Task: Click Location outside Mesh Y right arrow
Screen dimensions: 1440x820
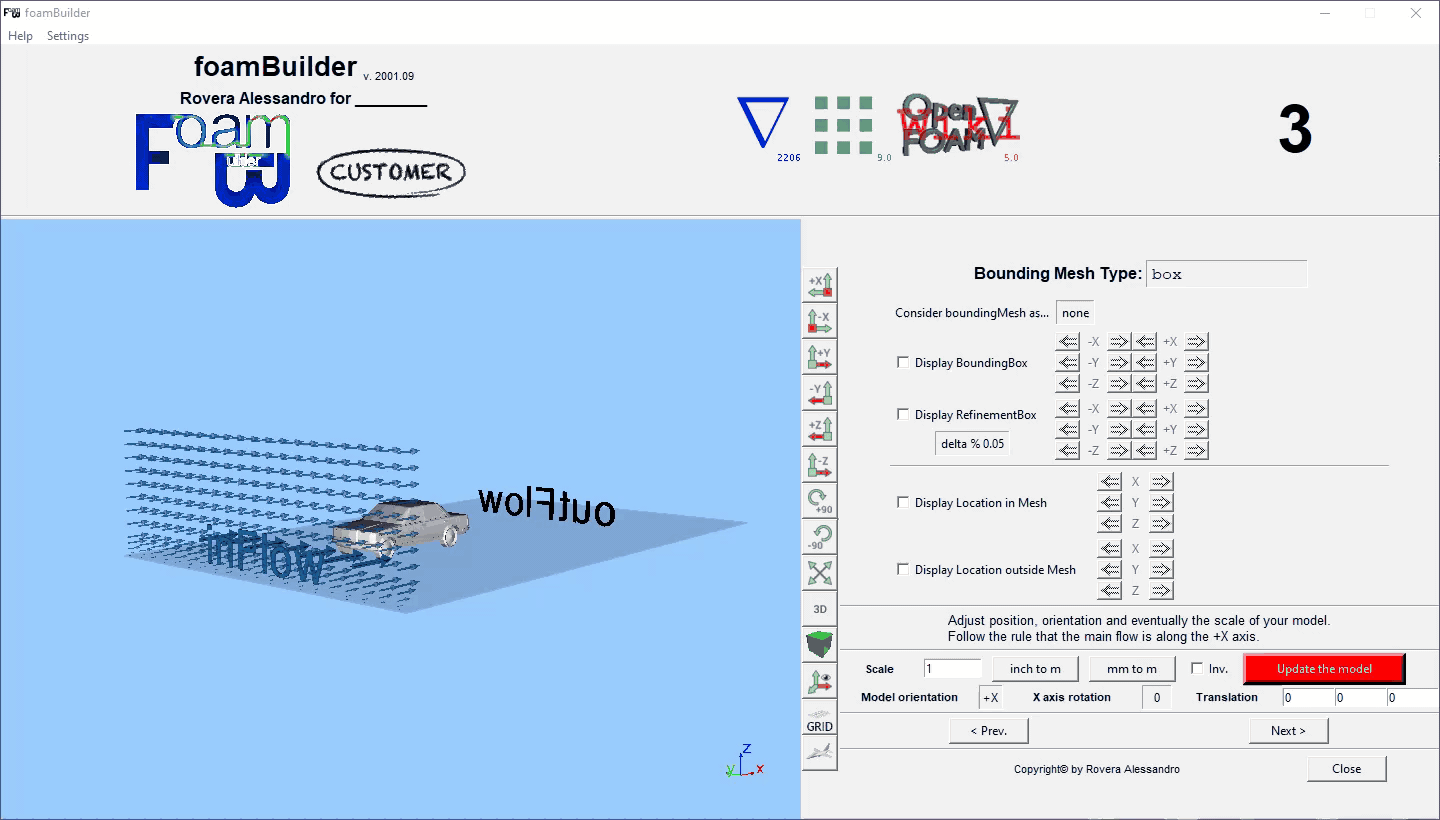Action: pos(1161,570)
